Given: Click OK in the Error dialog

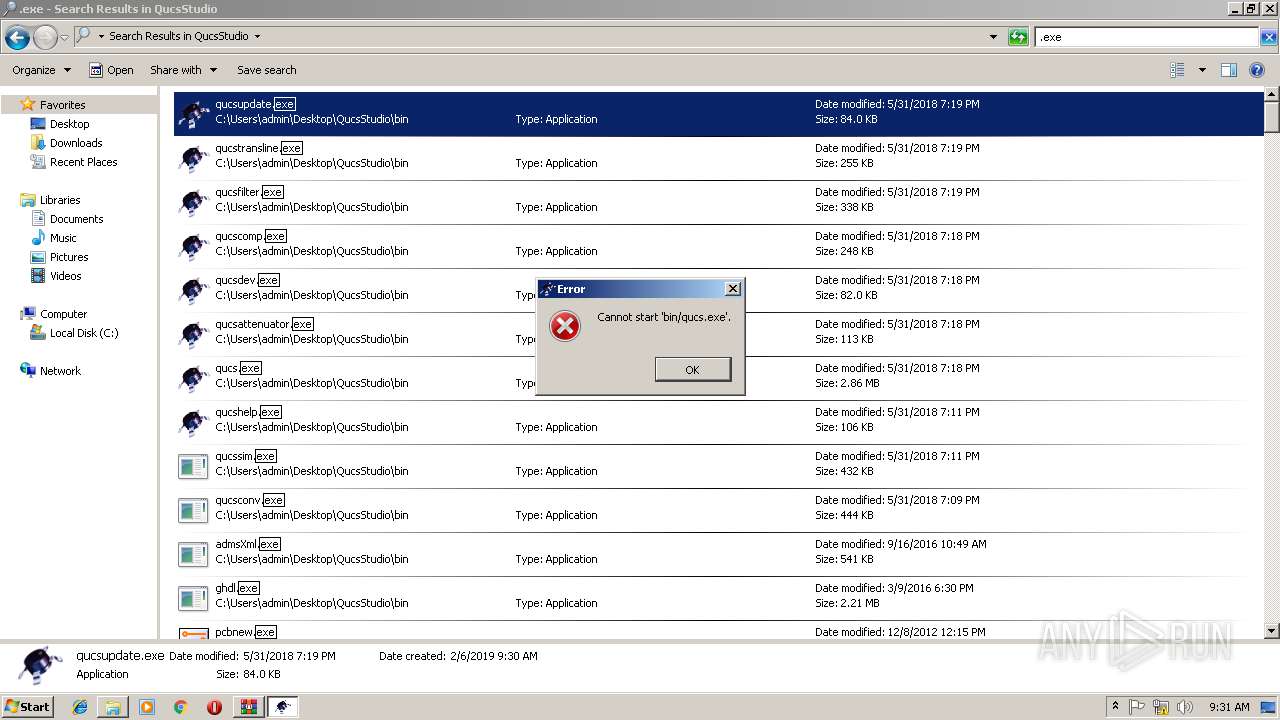Looking at the screenshot, I should 692,369.
